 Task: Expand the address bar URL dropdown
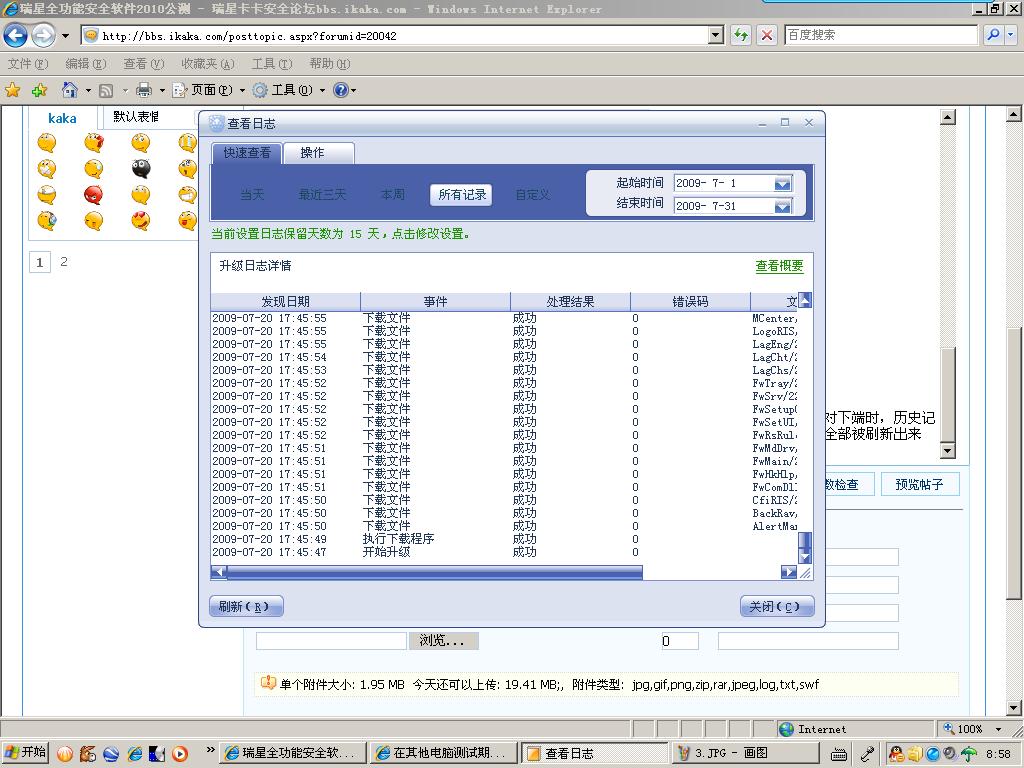(715, 35)
